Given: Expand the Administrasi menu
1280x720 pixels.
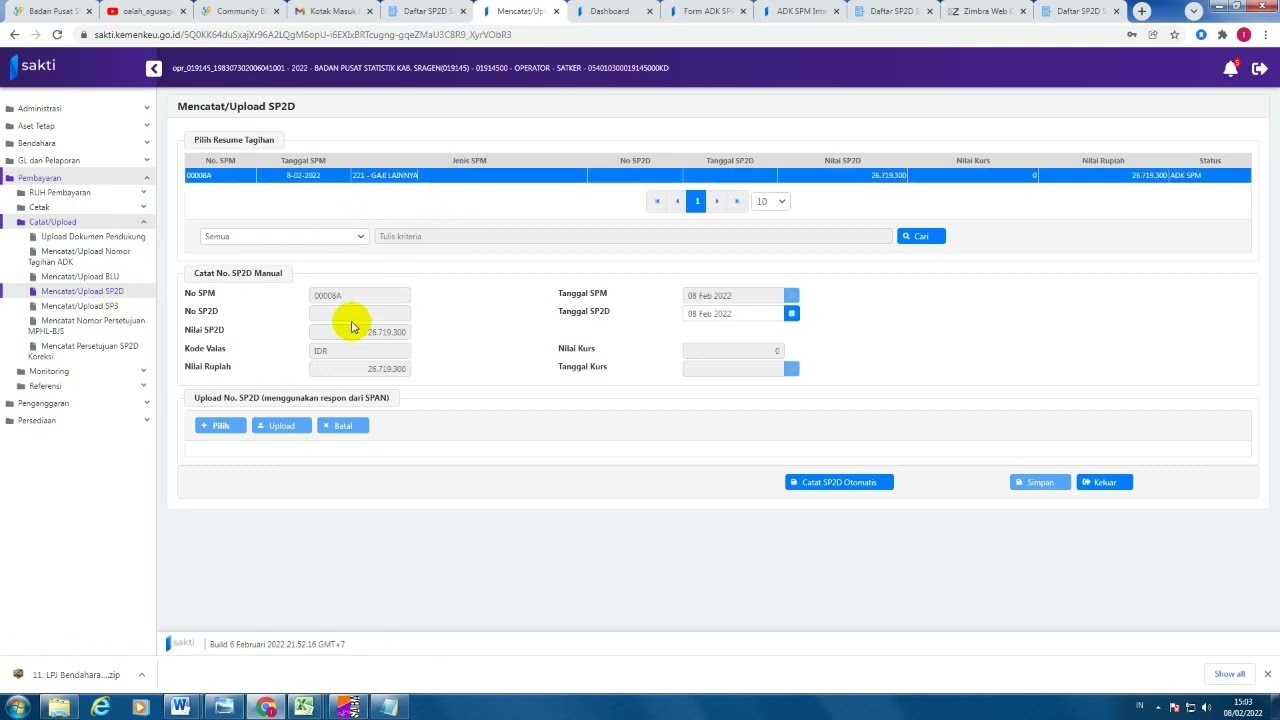Looking at the screenshot, I should coord(77,108).
